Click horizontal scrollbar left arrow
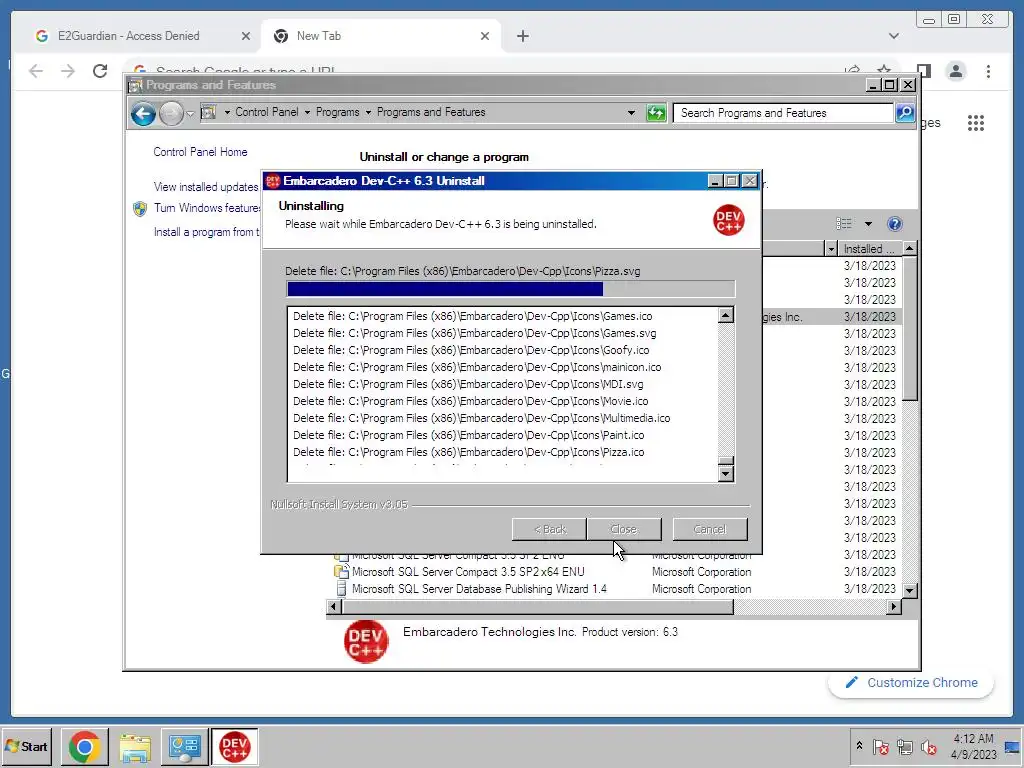 pos(333,607)
